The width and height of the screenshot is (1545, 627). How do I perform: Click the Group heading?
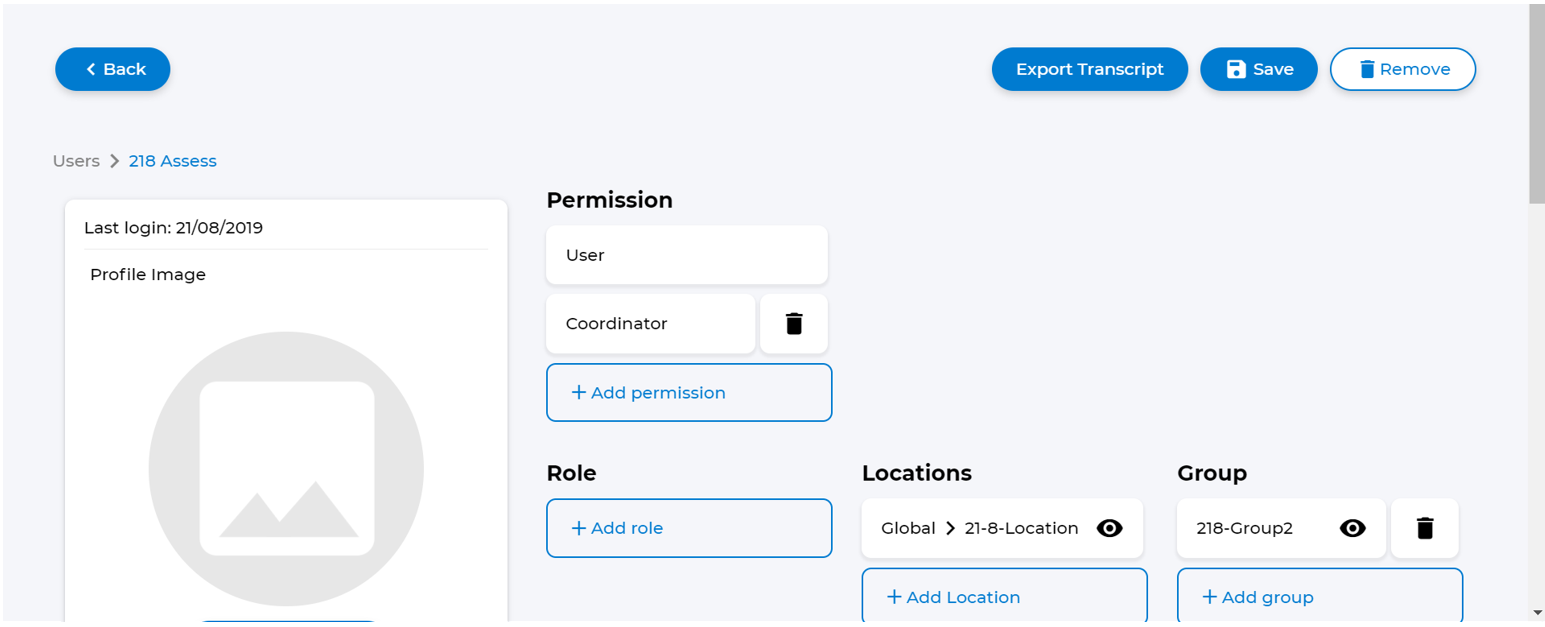click(1212, 473)
